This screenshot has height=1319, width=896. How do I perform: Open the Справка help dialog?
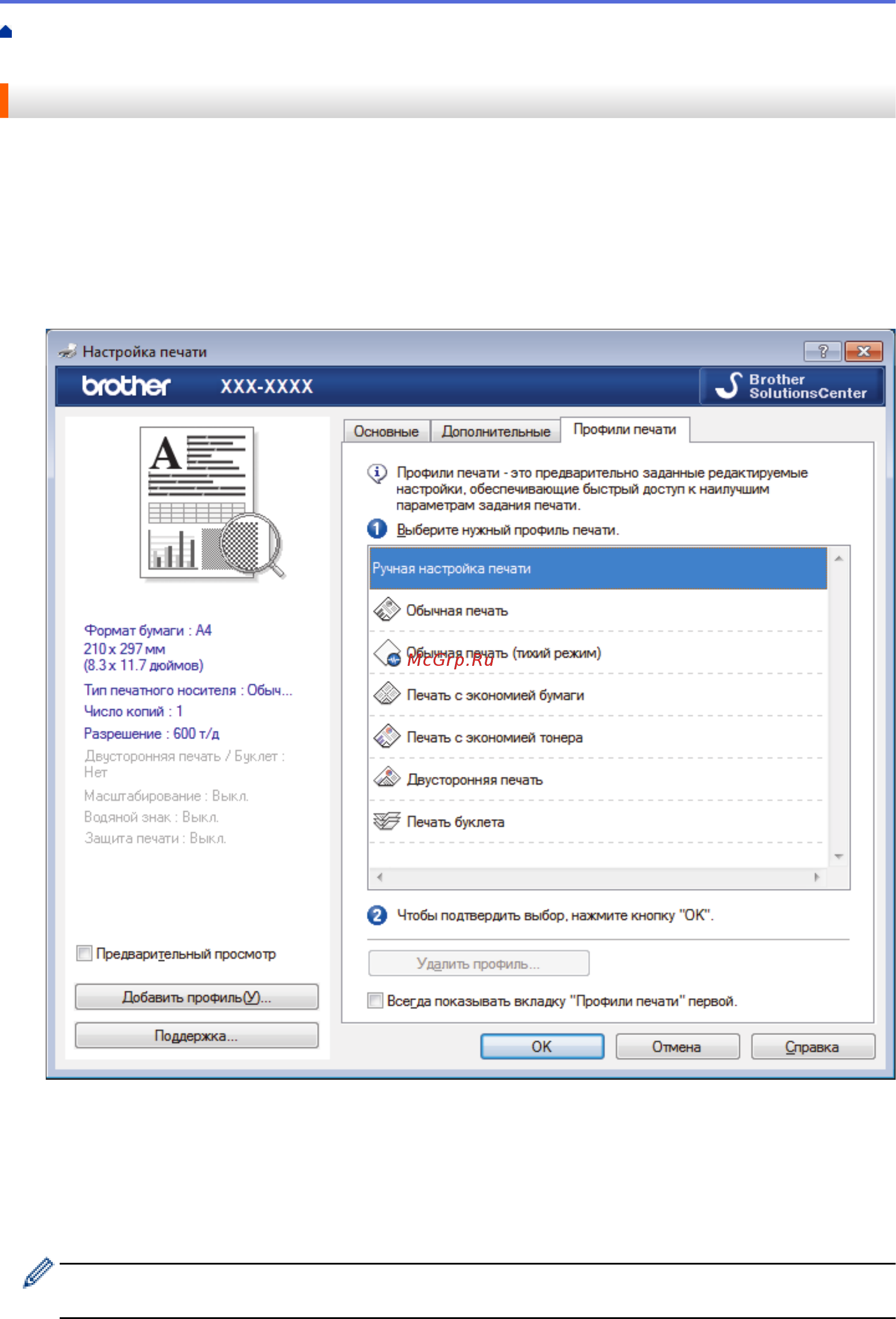click(x=813, y=1046)
